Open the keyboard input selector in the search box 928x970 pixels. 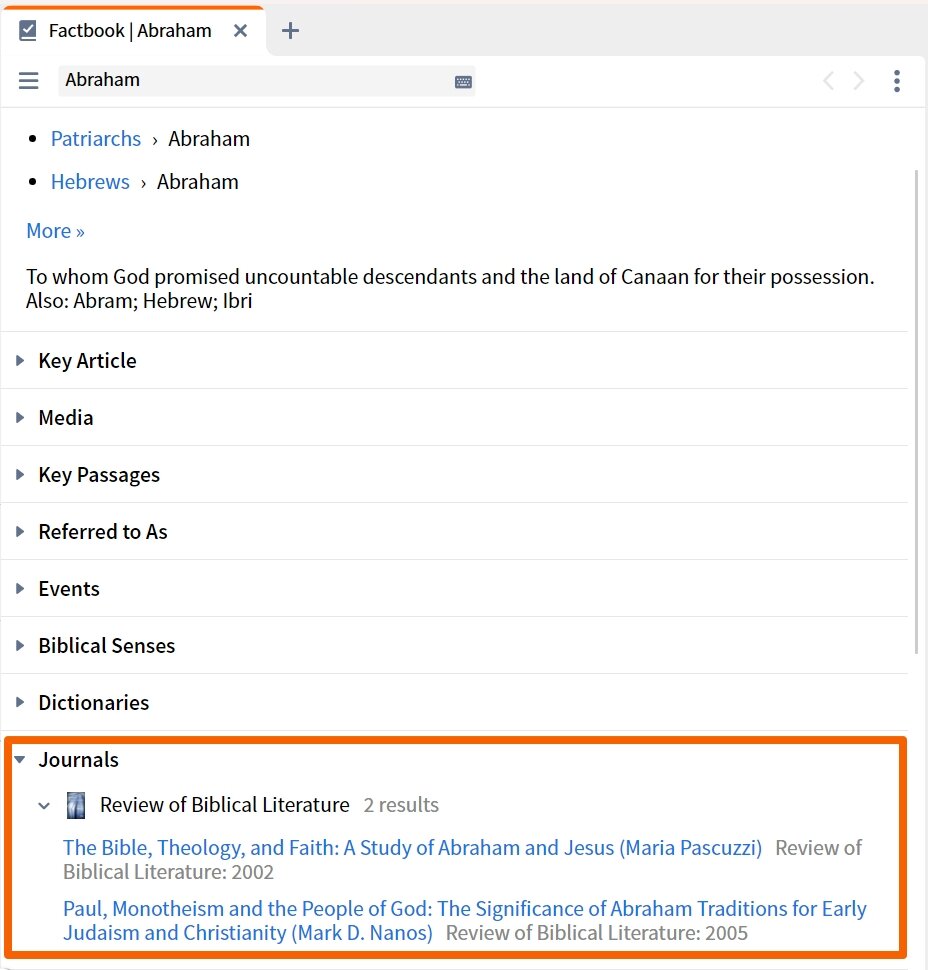[x=462, y=81]
